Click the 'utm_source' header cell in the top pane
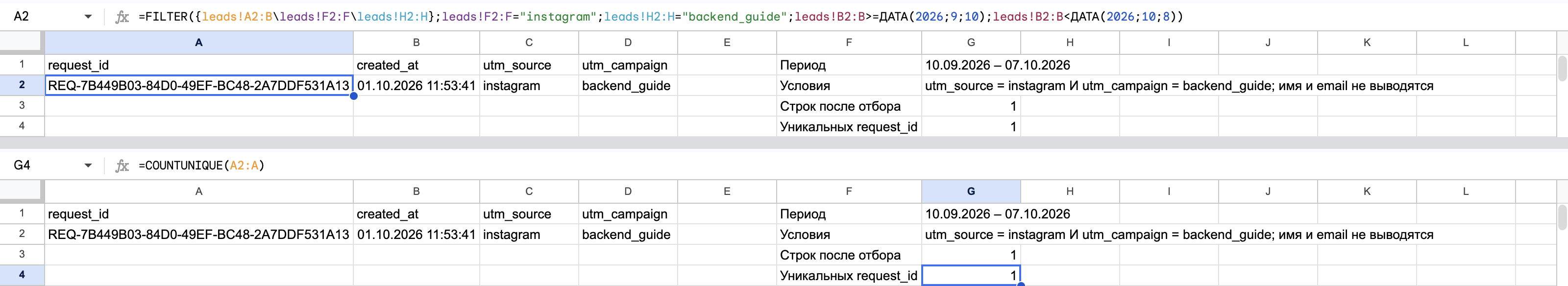 click(x=529, y=65)
